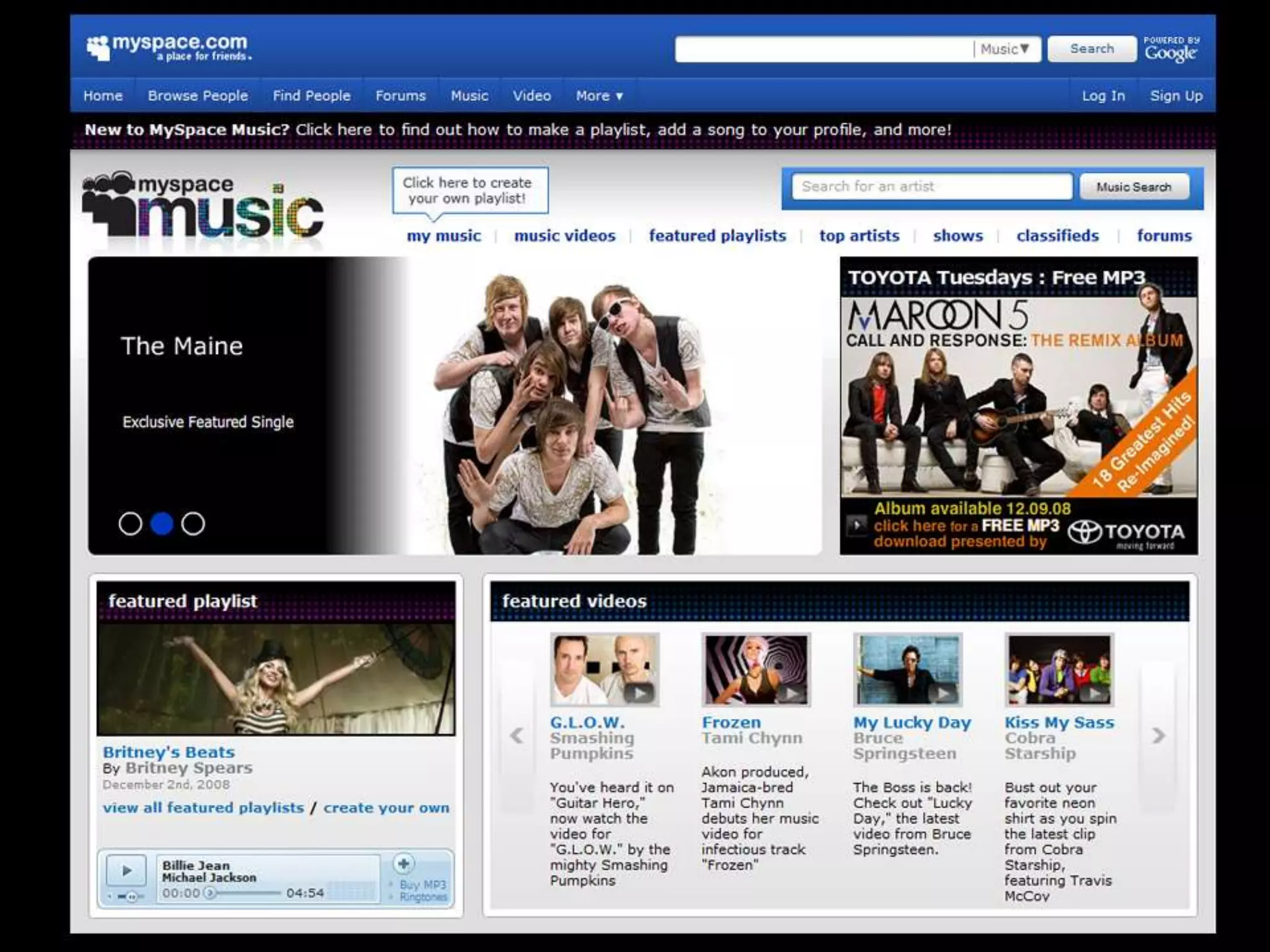Open Music in top navigation bar
Screen dimensions: 1270x952
[x=469, y=95]
